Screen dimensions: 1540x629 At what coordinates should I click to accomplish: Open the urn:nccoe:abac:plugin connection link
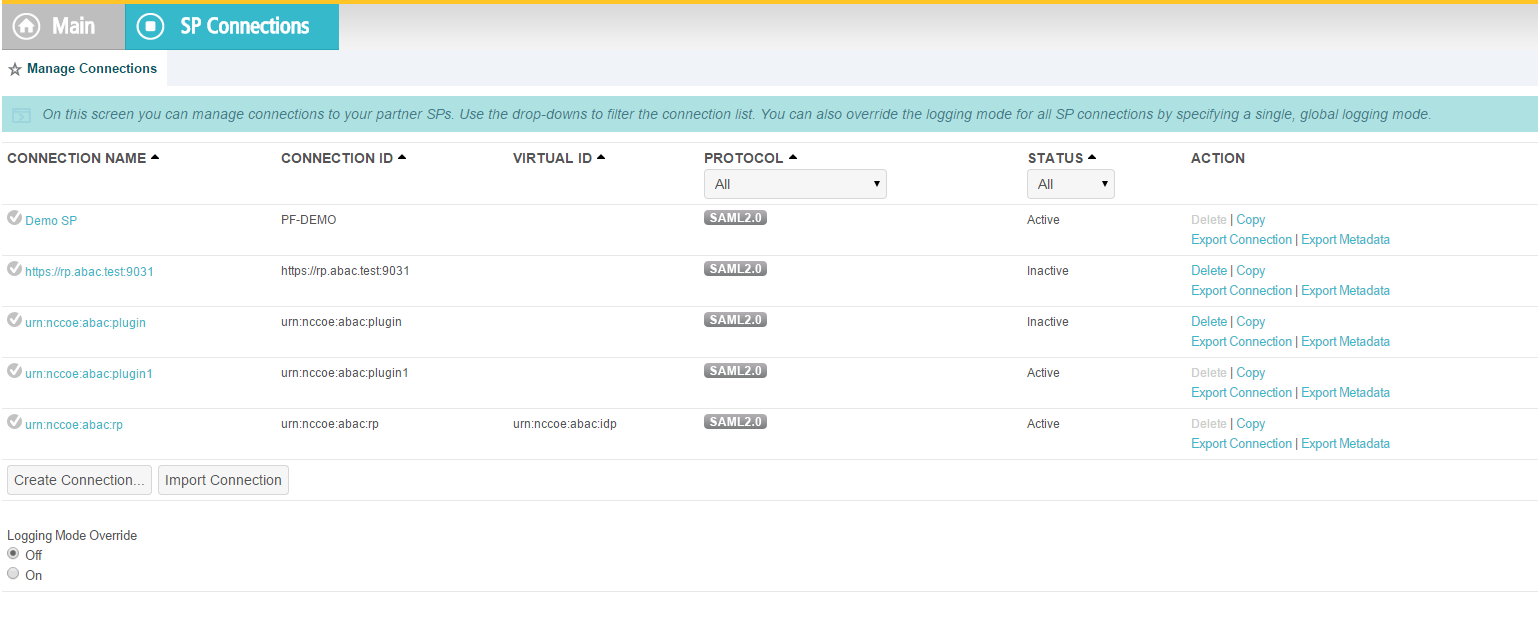[x=85, y=323]
